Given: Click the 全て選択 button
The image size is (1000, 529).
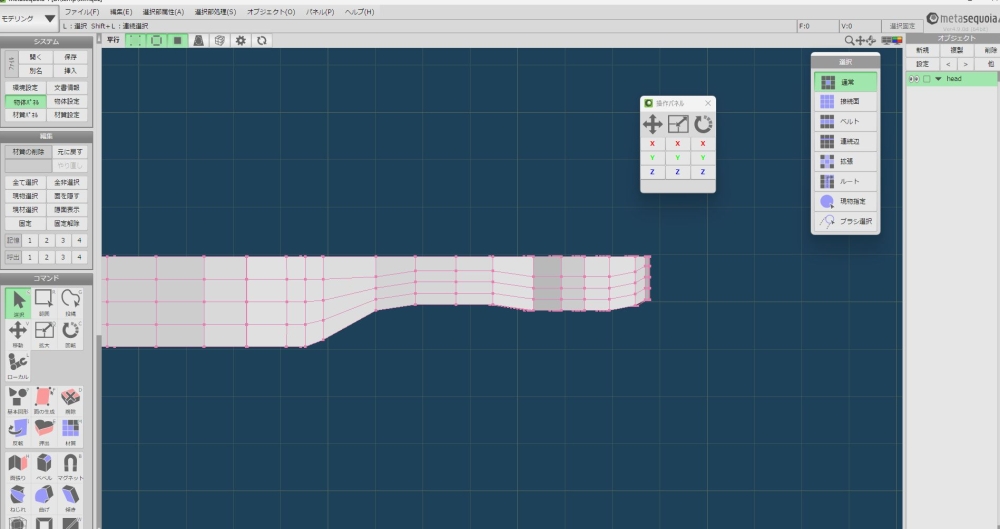Looking at the screenshot, I should pyautogui.click(x=26, y=182).
